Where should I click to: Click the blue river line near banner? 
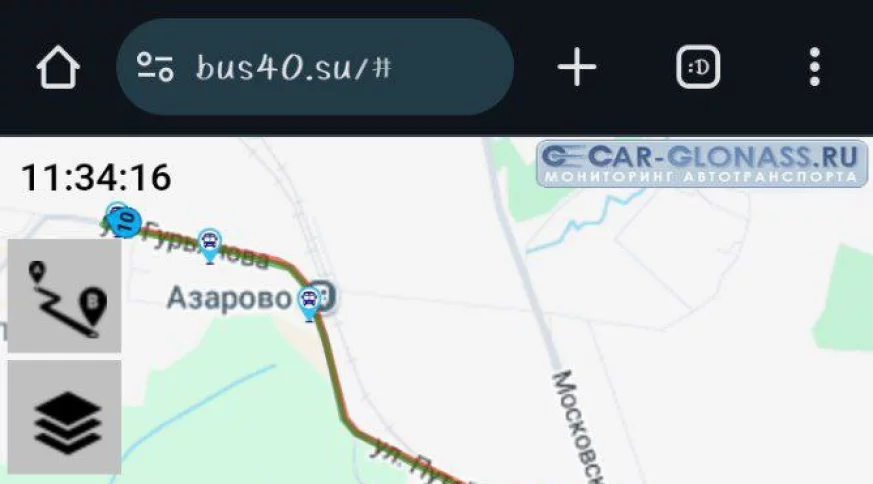[x=585, y=220]
